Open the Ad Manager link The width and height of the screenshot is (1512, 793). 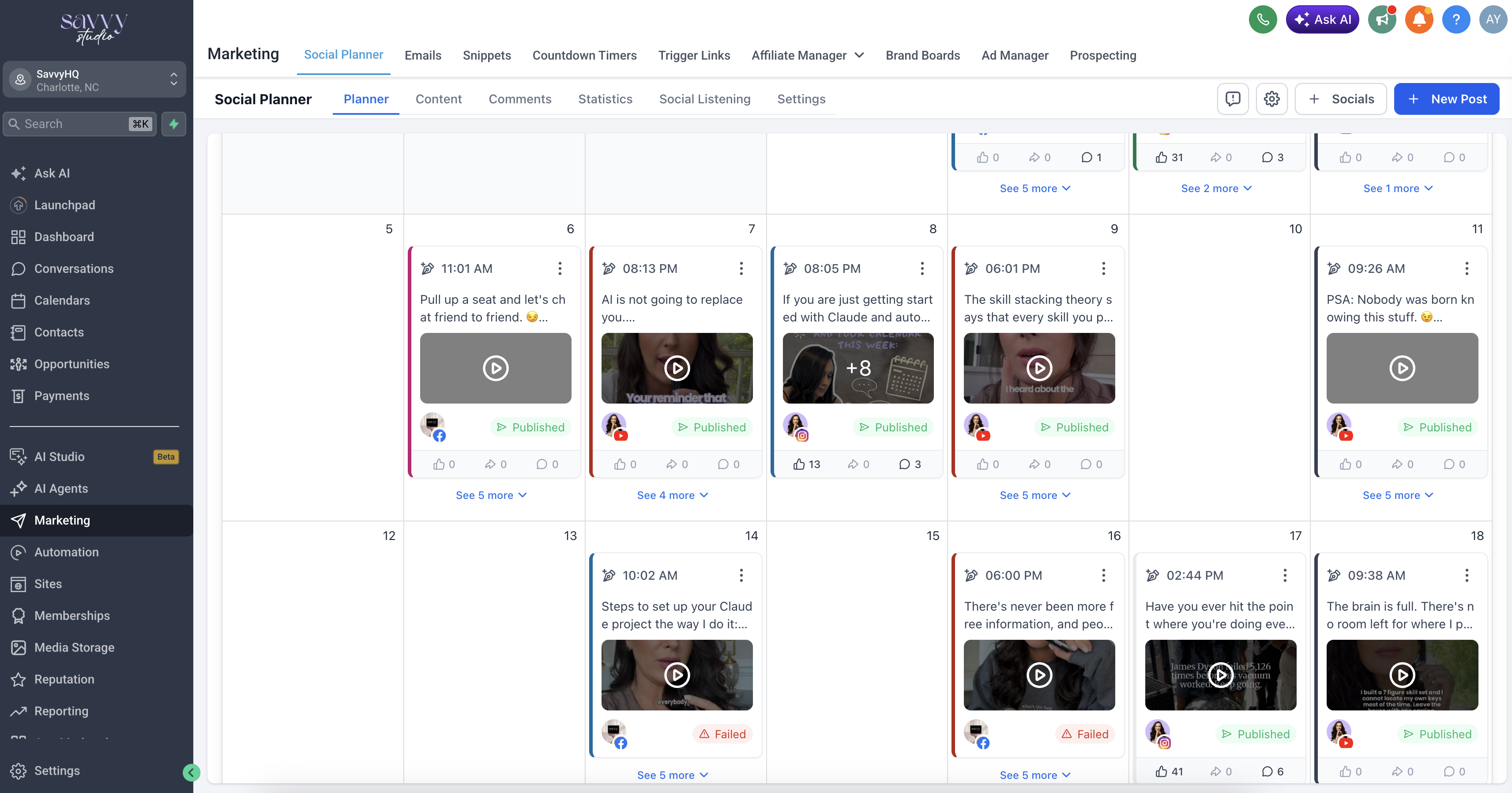tap(1015, 55)
